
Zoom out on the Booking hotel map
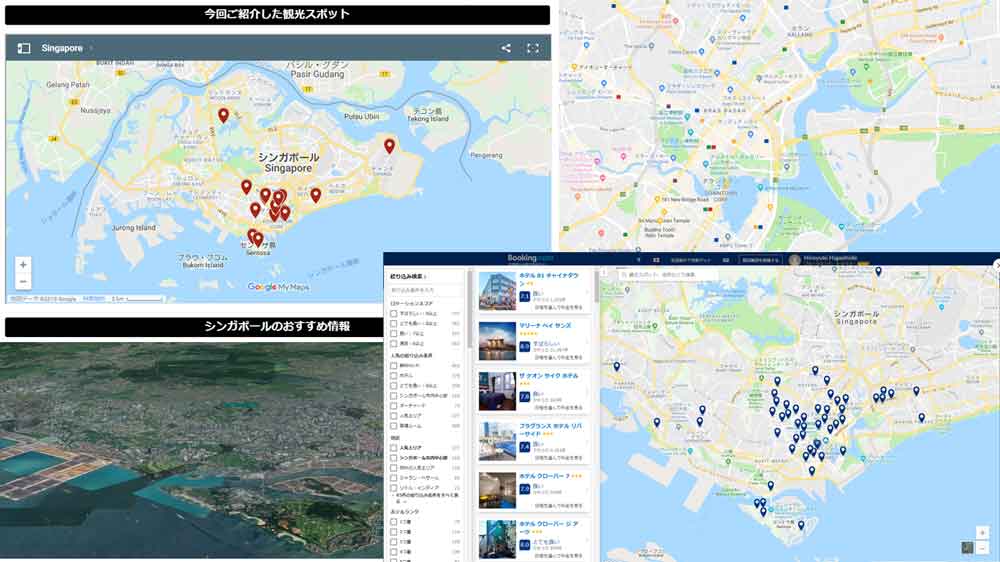tap(982, 548)
